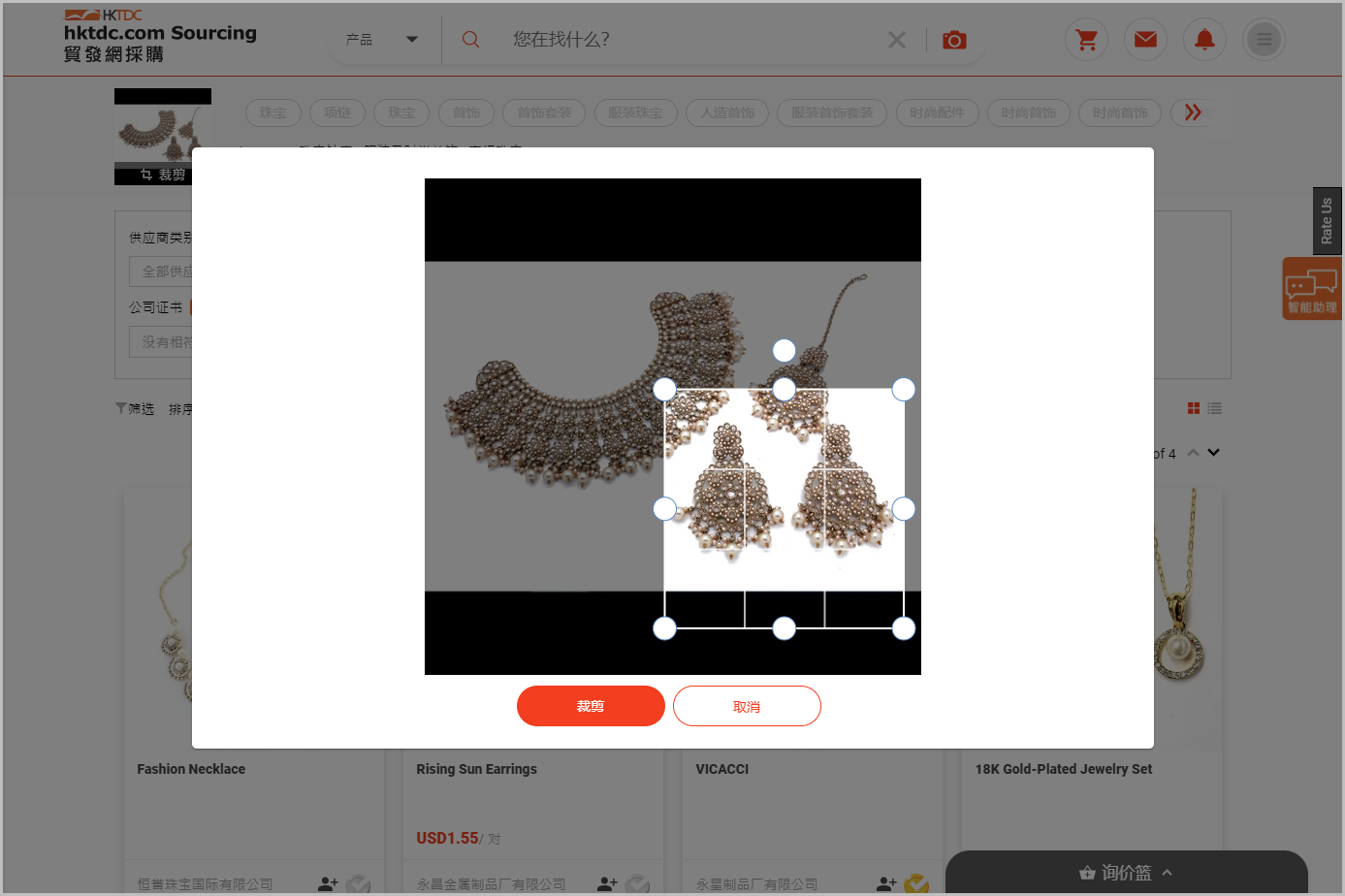Select the 首饰 tag chip
The image size is (1345, 896).
click(x=466, y=112)
